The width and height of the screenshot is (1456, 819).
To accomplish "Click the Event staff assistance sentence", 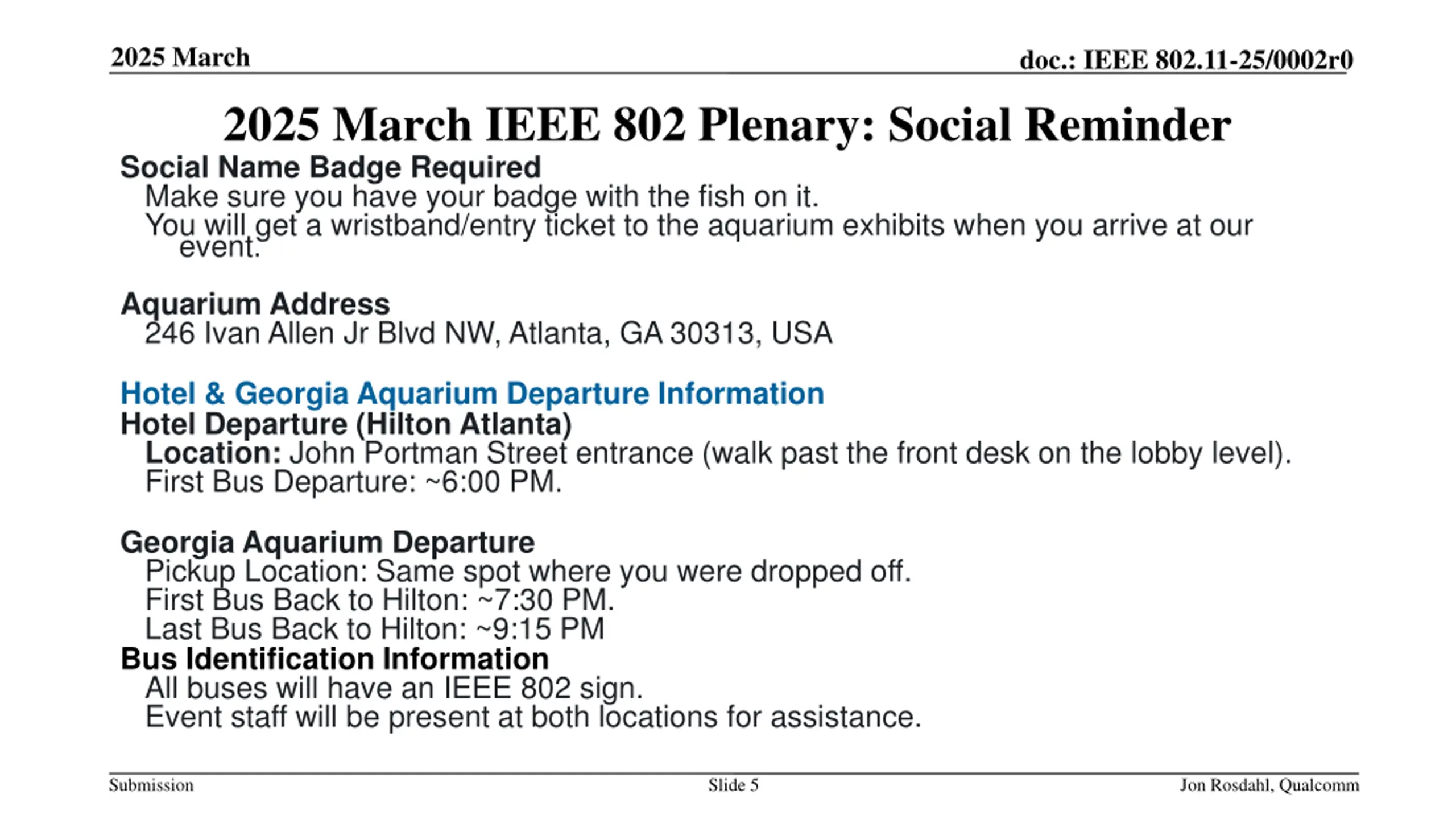I will [533, 717].
